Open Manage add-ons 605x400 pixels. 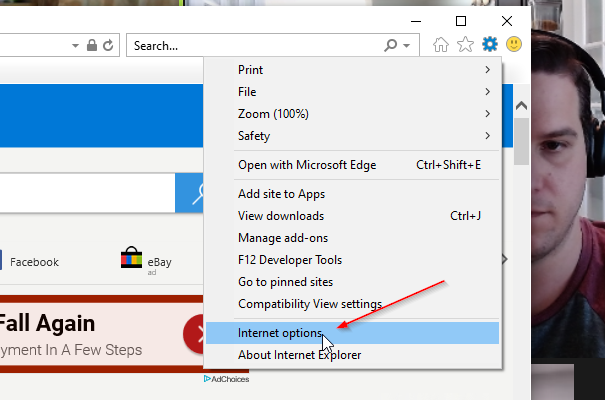tap(352, 238)
